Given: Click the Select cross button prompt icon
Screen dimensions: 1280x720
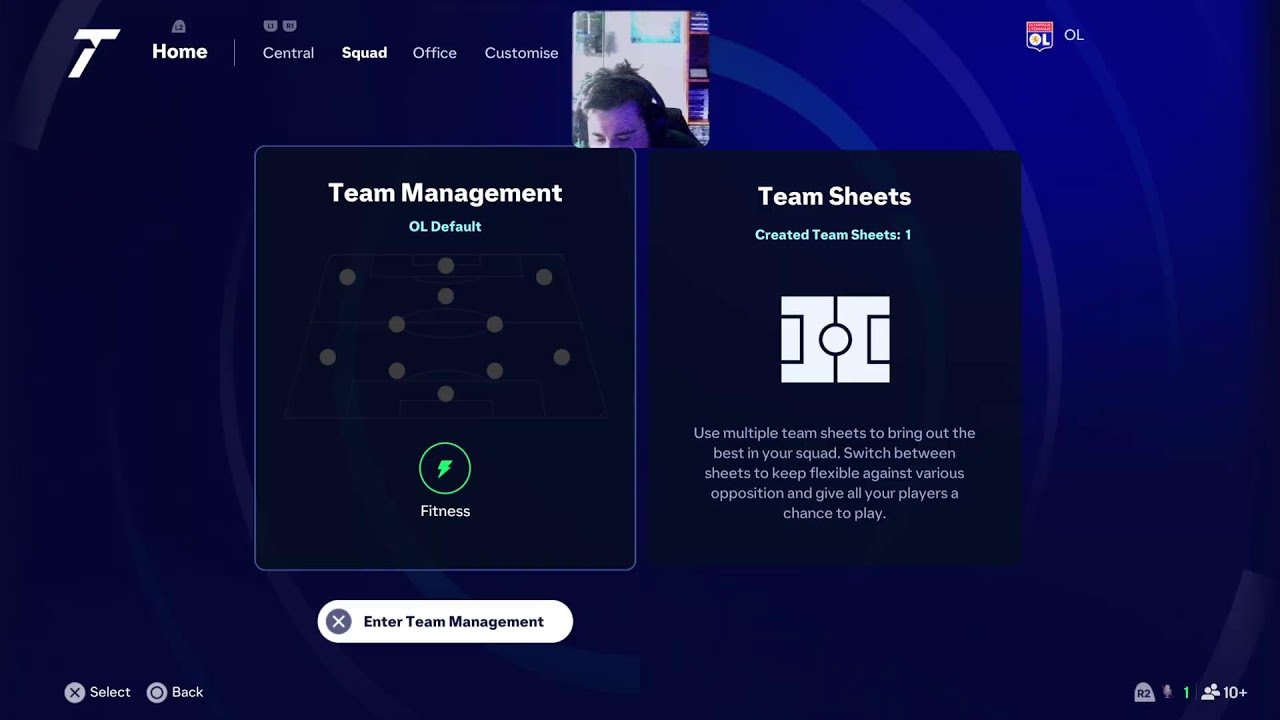Looking at the screenshot, I should coord(75,692).
